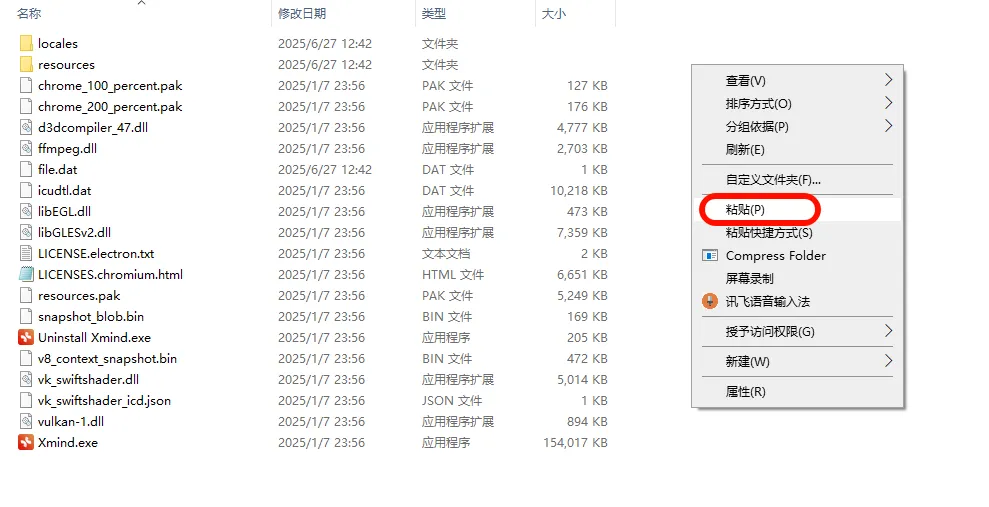The height and width of the screenshot is (507, 989).
Task: Open 自定义文件夹(F)... menu entry
Action: (x=798, y=180)
